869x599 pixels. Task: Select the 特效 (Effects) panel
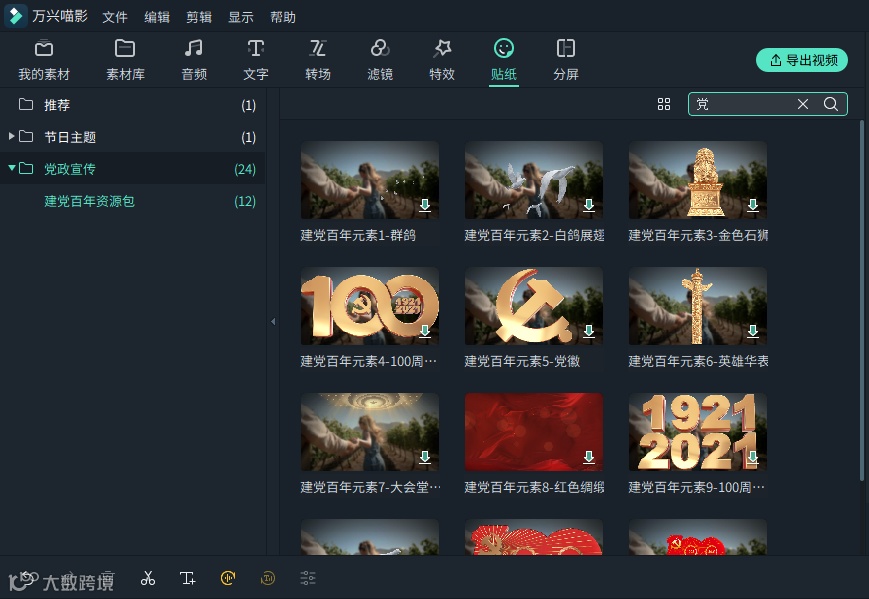pyautogui.click(x=442, y=58)
